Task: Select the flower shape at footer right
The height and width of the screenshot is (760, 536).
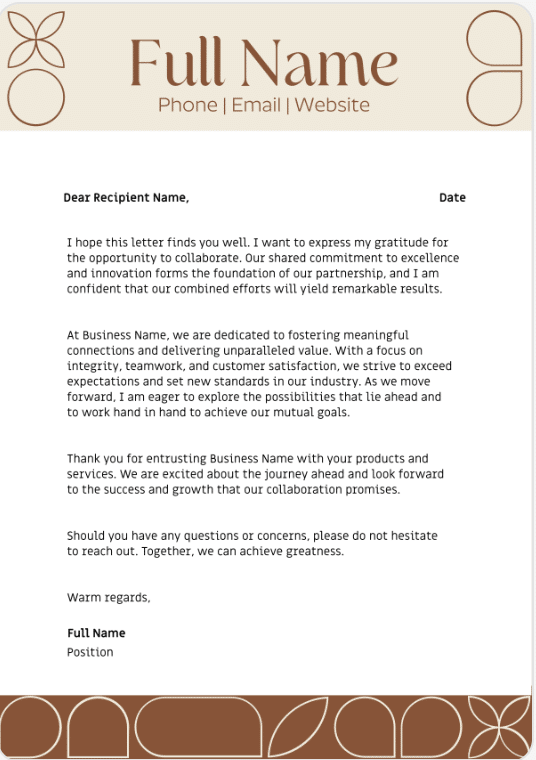Action: (499, 728)
